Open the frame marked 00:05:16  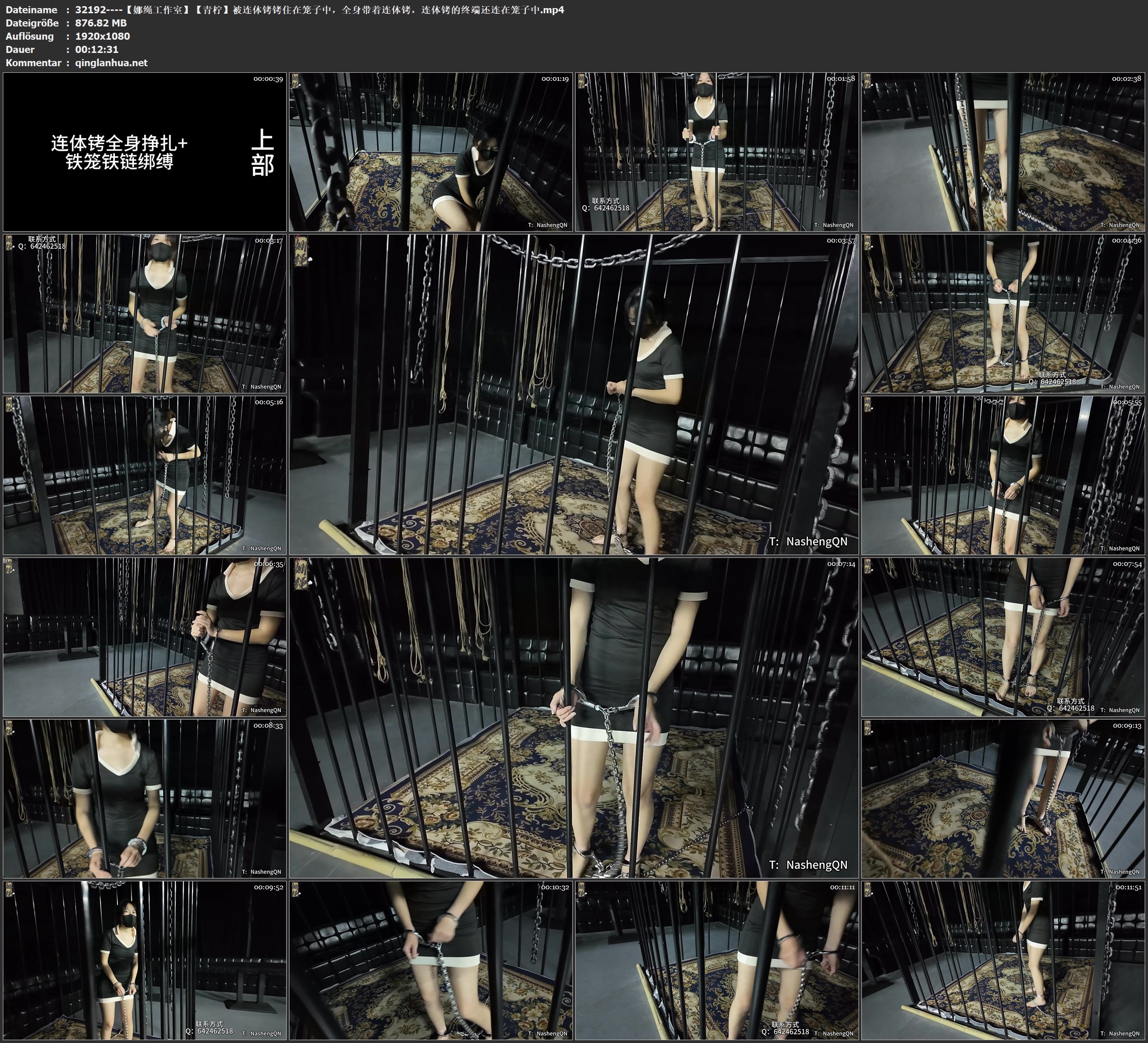(x=145, y=475)
